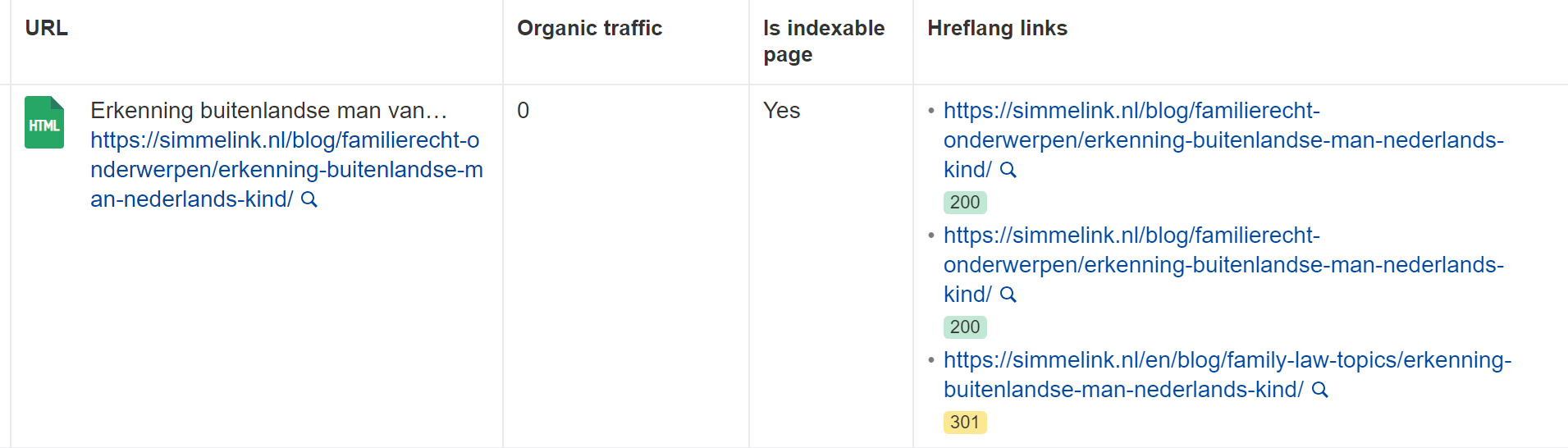The image size is (1568, 448).
Task: Click the yellow 301 status badge
Action: [x=965, y=423]
